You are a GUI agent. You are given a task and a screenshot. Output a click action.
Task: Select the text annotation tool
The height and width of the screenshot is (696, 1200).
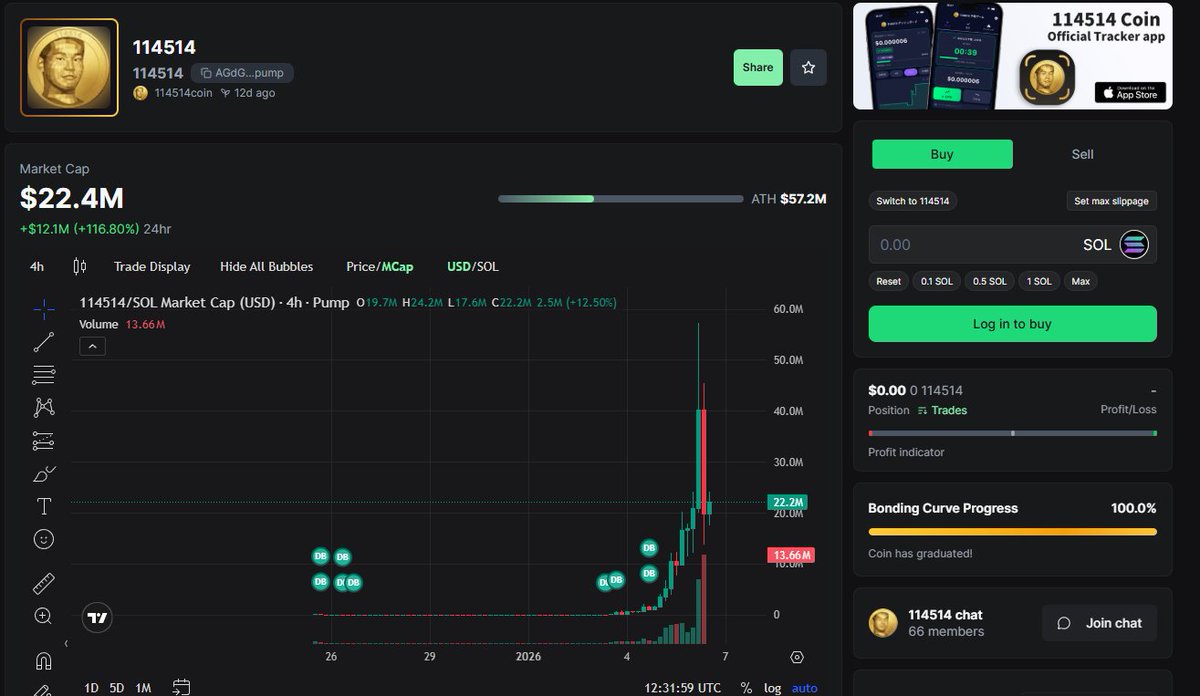click(x=44, y=506)
